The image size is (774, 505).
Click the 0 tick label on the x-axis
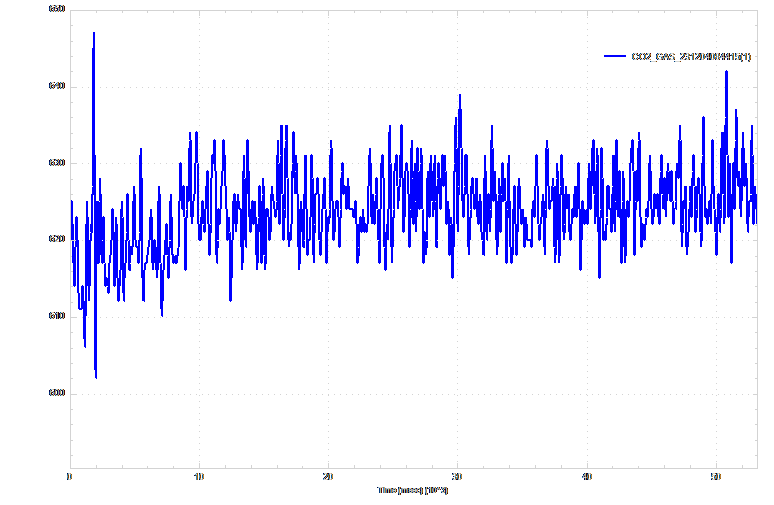tap(69, 477)
